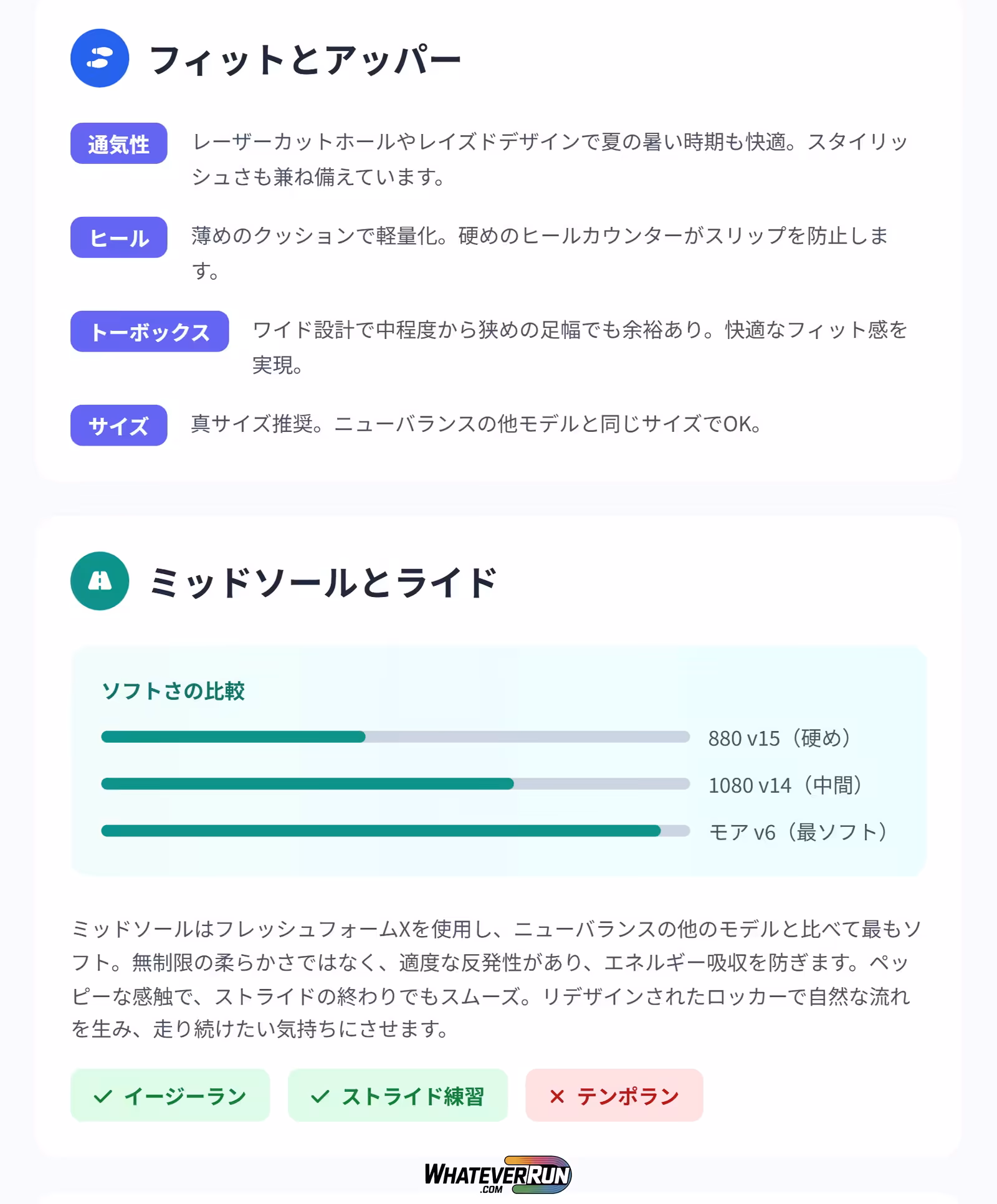The height and width of the screenshot is (1204, 997).
Task: Click the checkmark icon on ストライド練習
Action: point(320,1096)
